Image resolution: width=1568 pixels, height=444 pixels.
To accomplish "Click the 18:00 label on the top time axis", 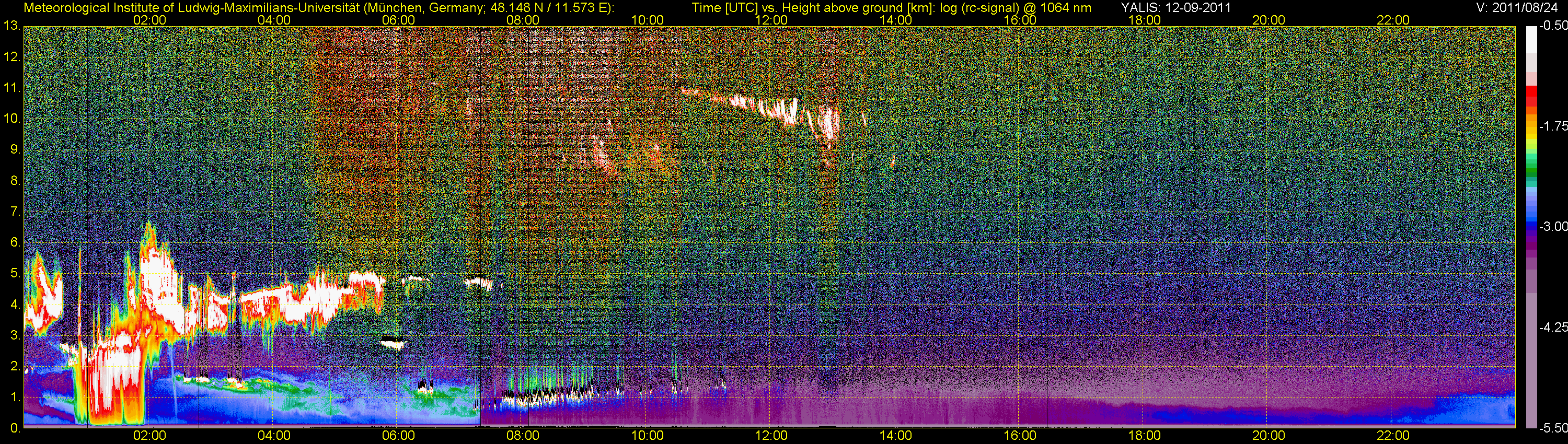I will 1144,20.
